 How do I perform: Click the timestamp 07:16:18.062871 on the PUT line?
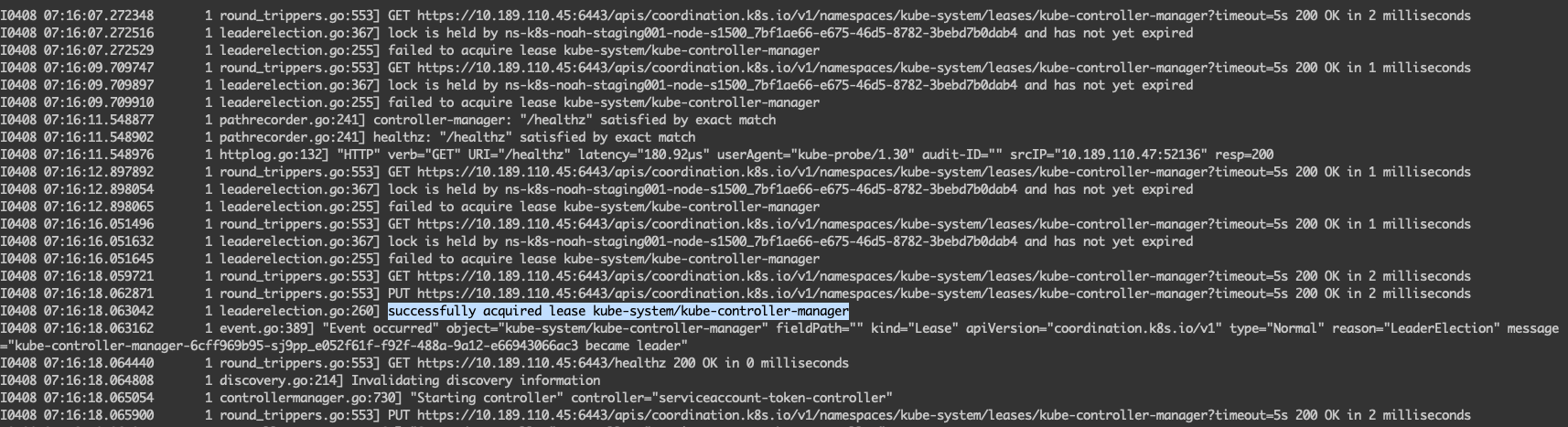tap(98, 294)
